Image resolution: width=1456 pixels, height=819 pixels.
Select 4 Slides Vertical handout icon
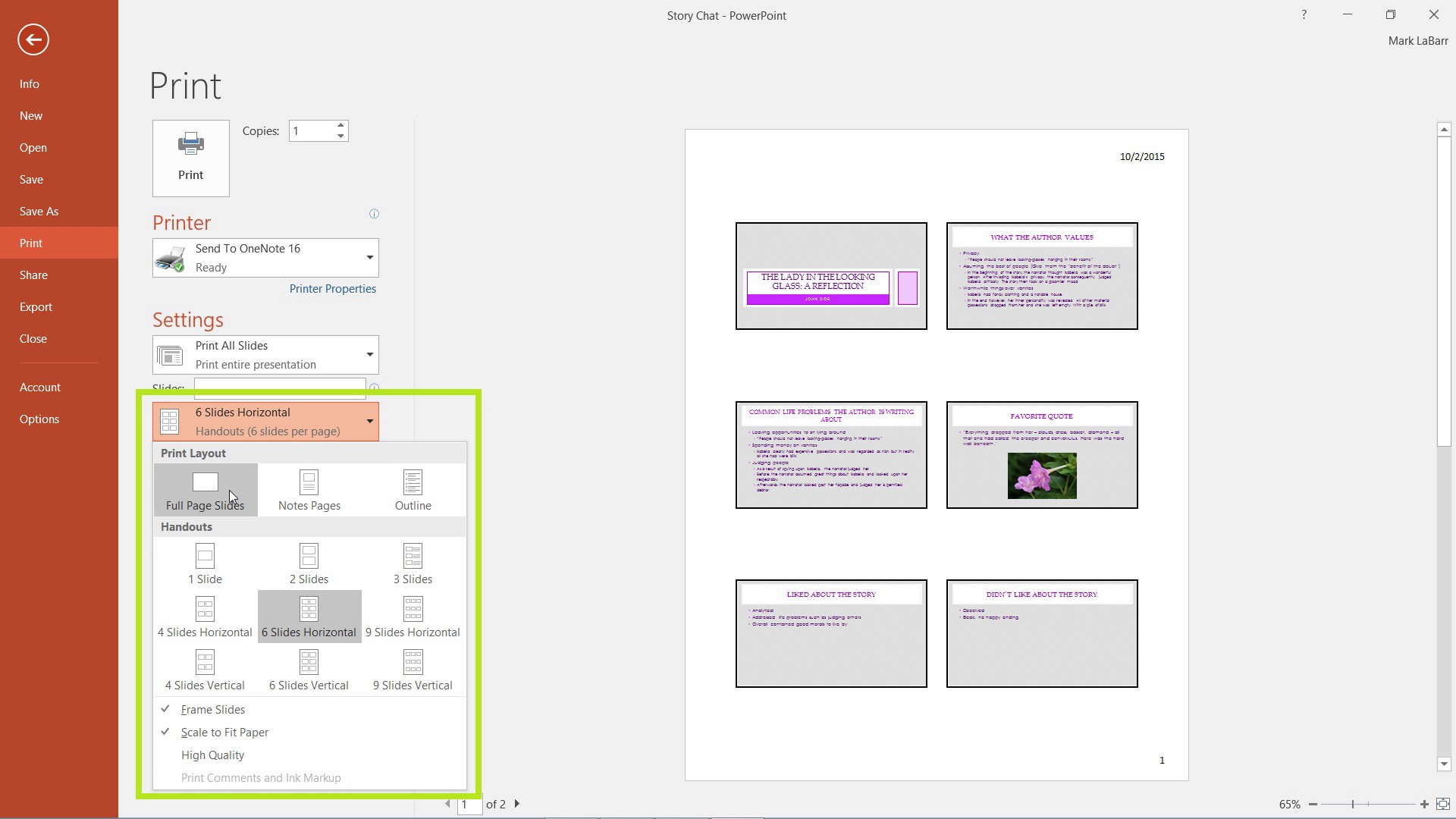(204, 661)
